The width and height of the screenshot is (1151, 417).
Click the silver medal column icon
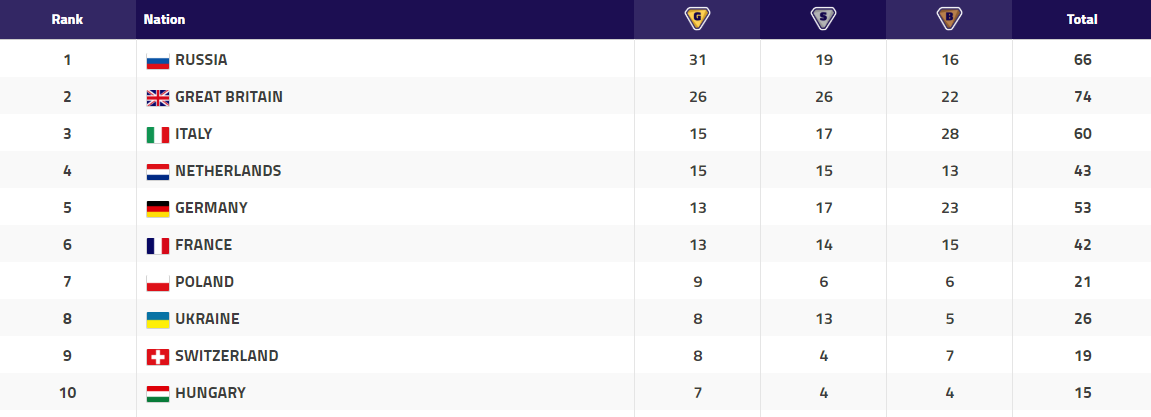click(x=824, y=19)
